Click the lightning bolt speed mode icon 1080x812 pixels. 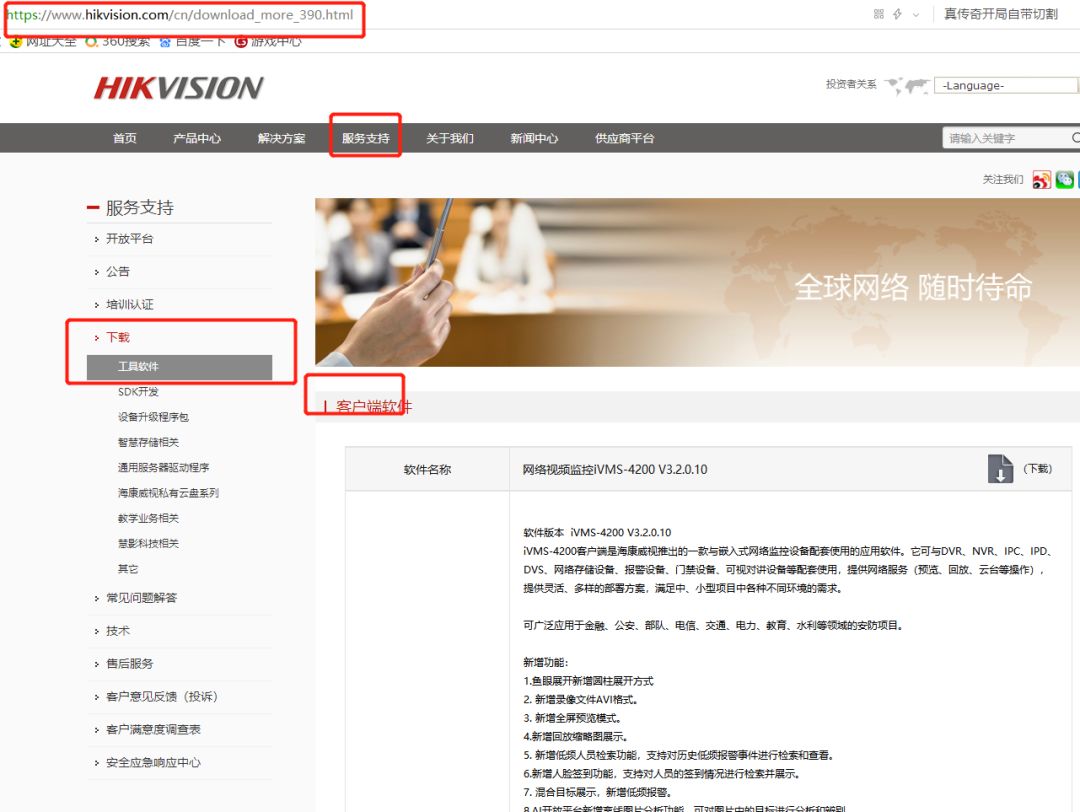coord(897,14)
